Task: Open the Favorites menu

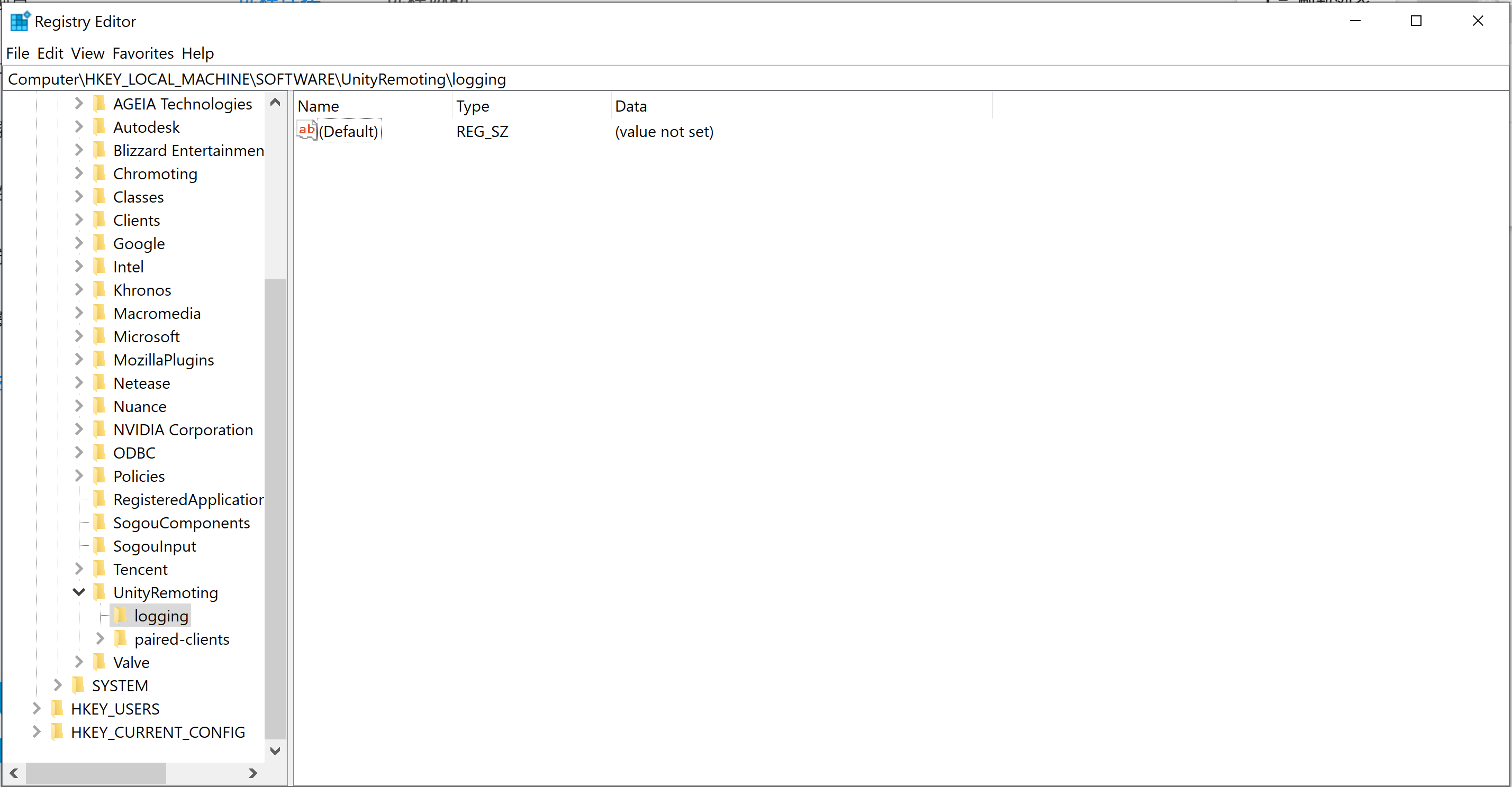Action: [x=143, y=53]
